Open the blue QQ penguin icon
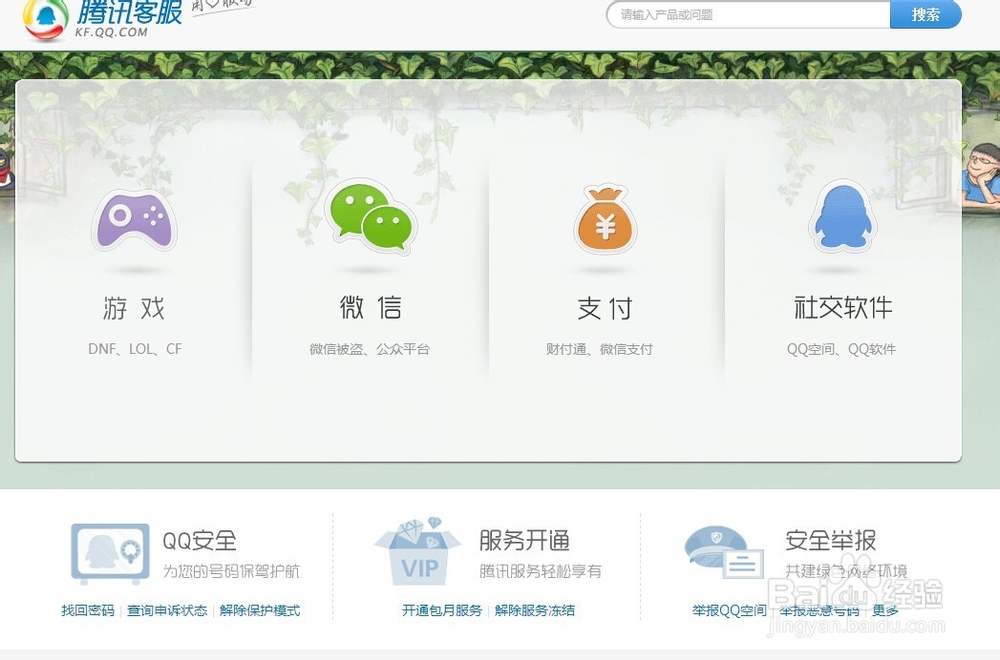Viewport: 1000px width, 660px height. click(842, 217)
